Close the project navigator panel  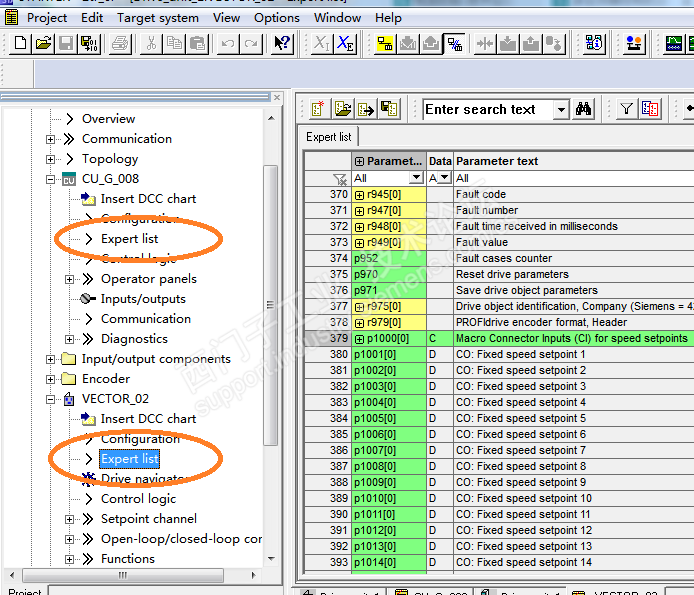pyautogui.click(x=277, y=97)
